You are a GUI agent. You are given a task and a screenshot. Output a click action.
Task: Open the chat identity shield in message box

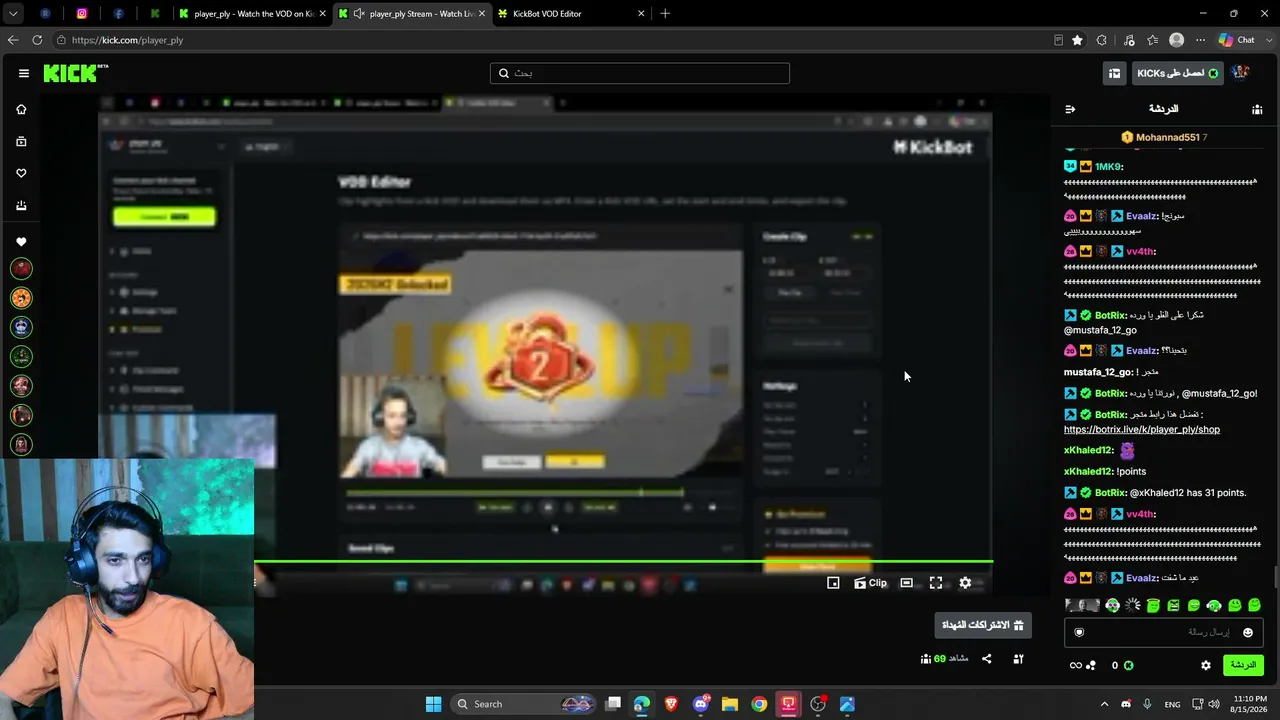coord(1079,632)
